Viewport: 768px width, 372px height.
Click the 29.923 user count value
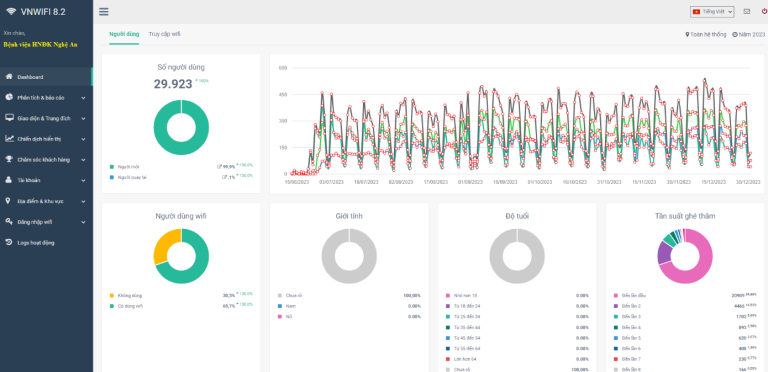(x=173, y=84)
